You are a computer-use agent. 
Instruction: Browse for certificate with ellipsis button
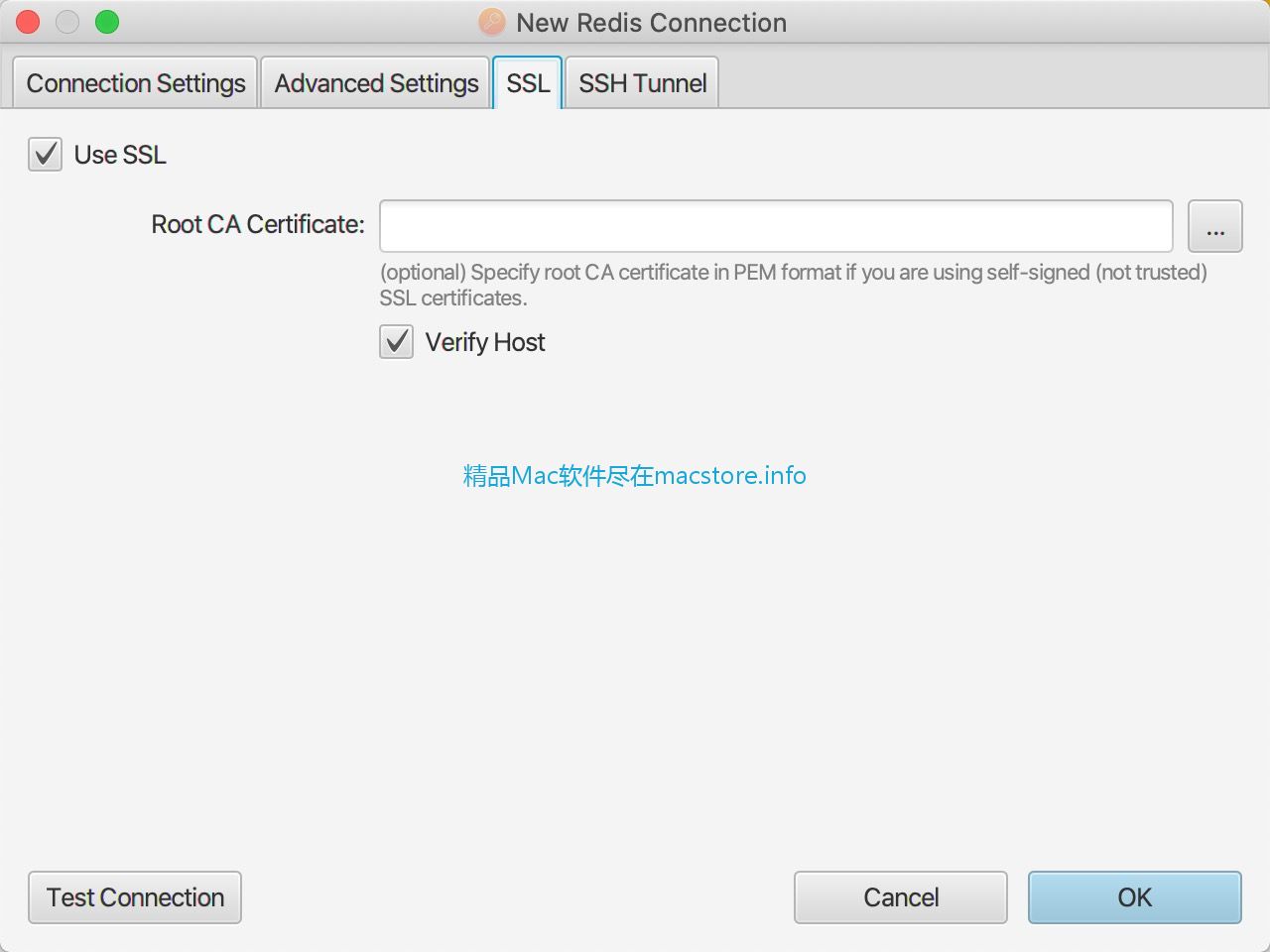click(1215, 226)
